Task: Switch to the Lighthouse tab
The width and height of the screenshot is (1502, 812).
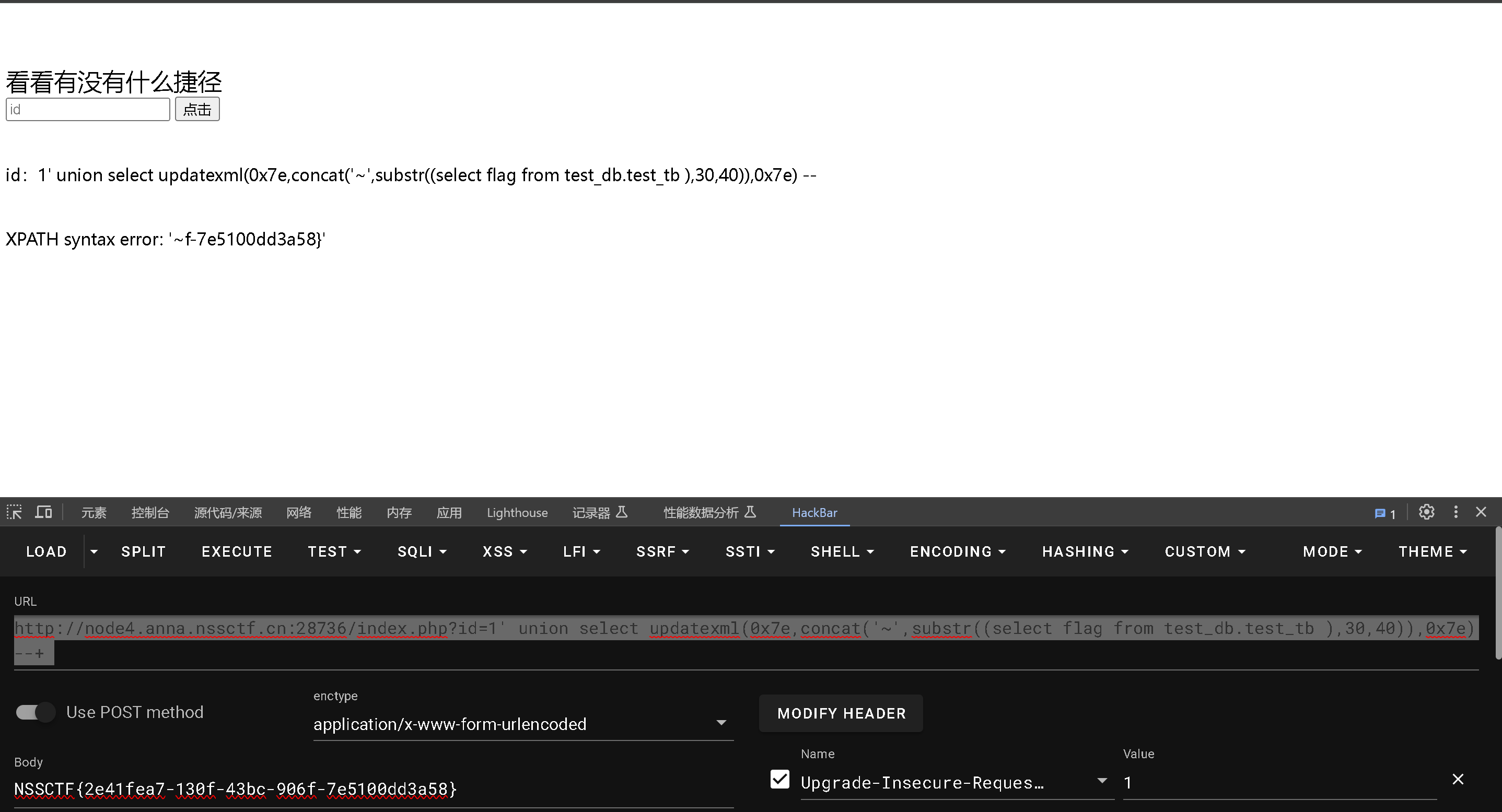Action: point(517,512)
